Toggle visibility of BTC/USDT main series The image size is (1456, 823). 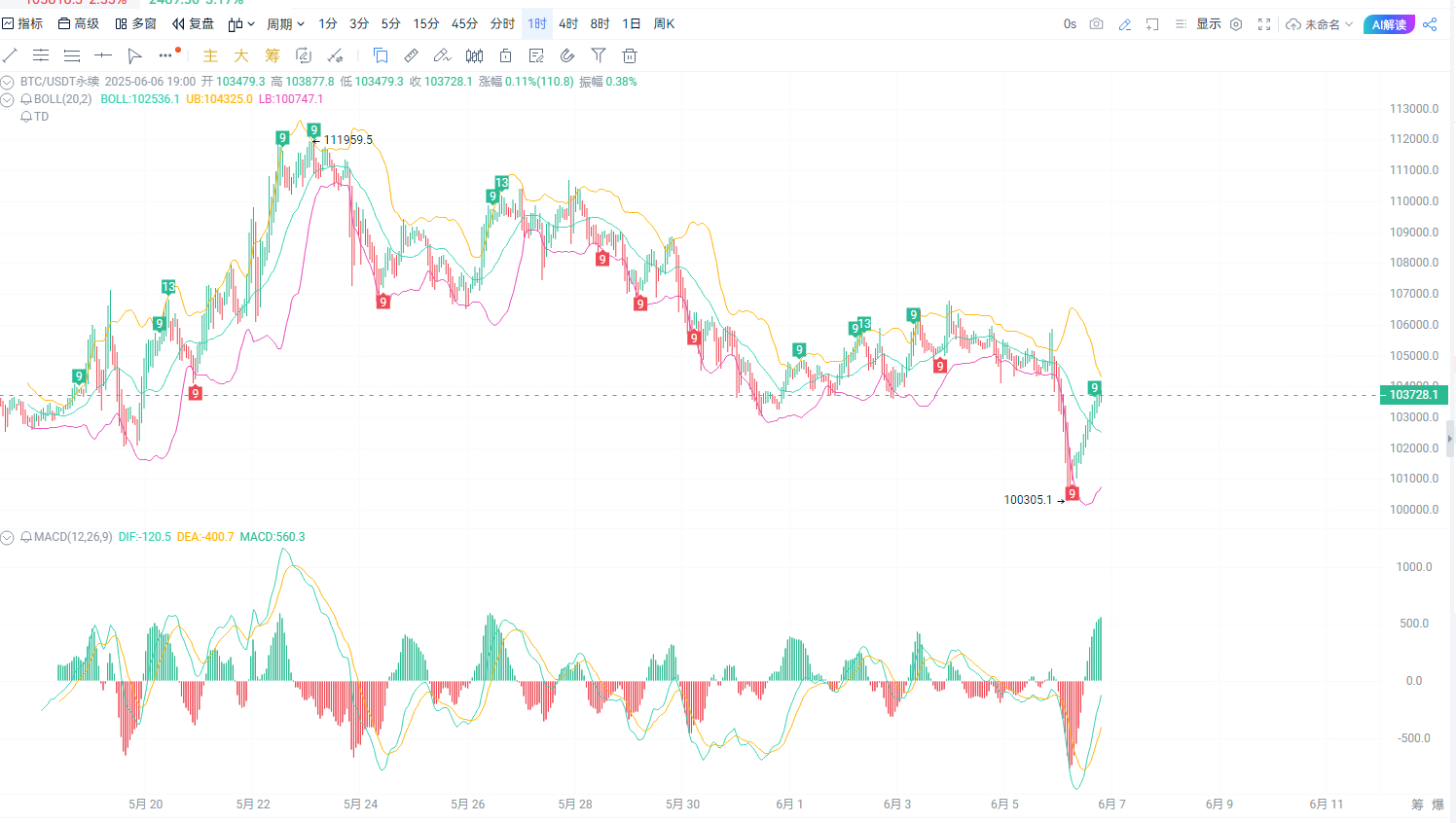coord(7,82)
